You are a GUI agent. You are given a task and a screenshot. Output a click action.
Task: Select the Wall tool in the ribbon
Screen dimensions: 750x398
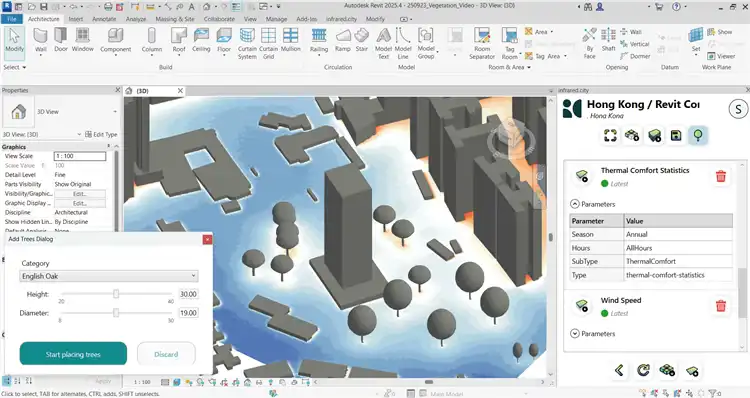41,41
